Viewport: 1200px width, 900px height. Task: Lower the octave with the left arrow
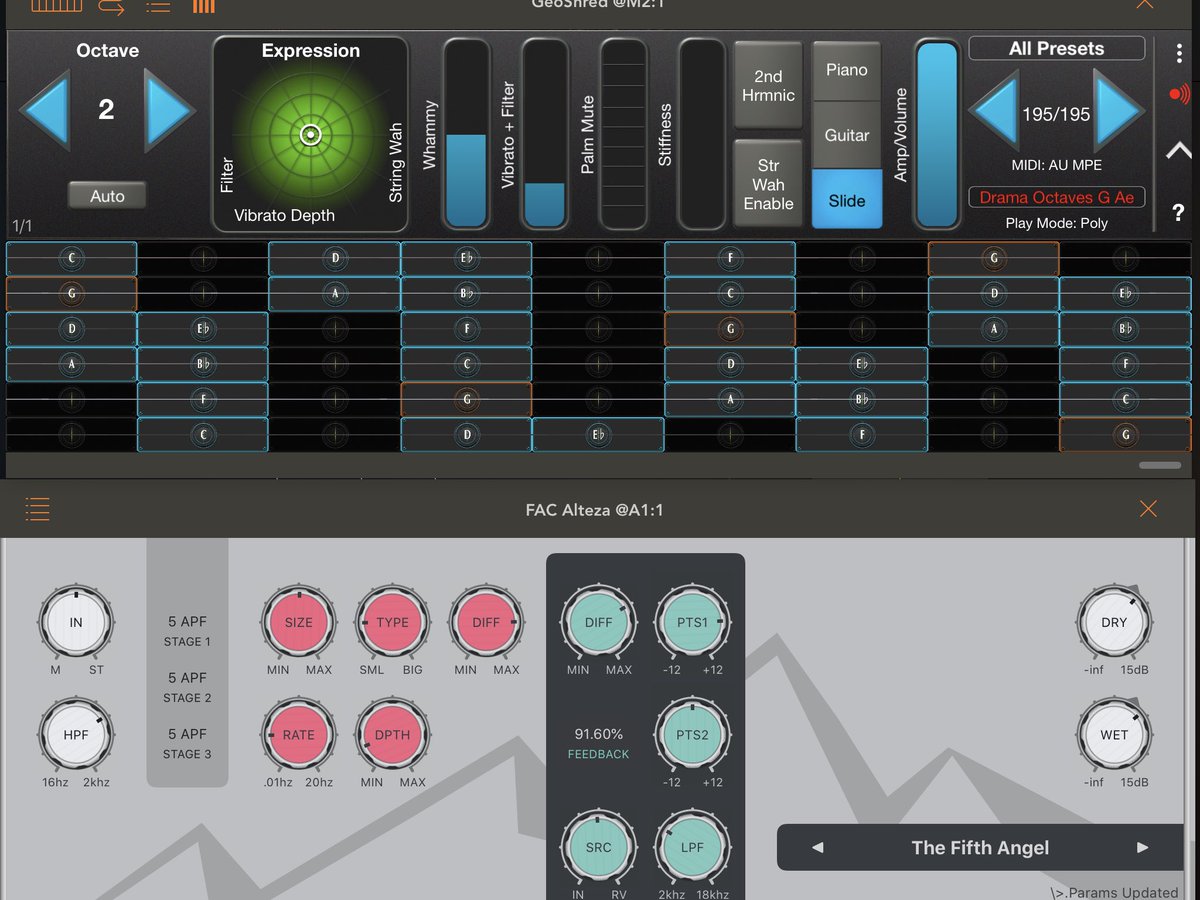point(44,110)
